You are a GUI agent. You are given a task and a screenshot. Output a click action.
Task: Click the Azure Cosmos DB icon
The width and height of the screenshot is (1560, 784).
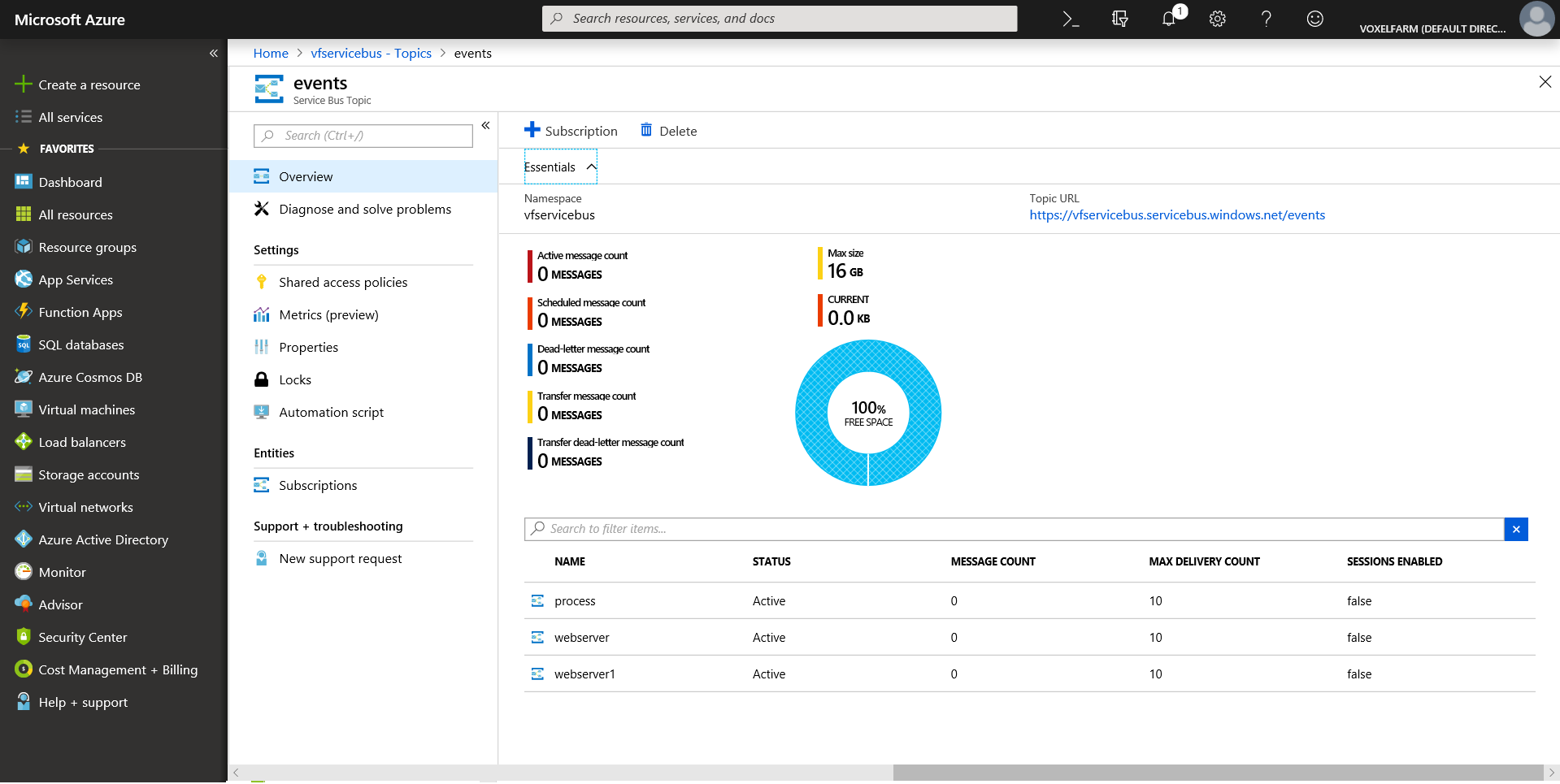pos(24,377)
